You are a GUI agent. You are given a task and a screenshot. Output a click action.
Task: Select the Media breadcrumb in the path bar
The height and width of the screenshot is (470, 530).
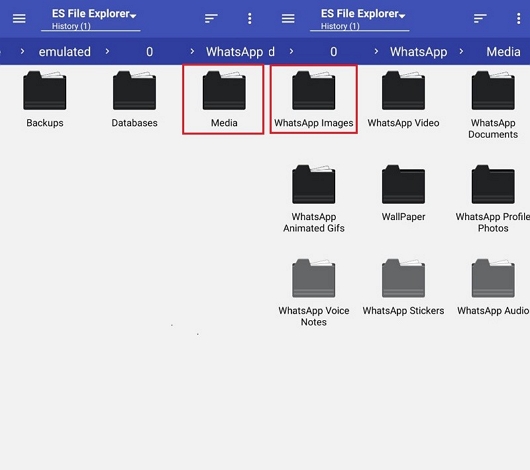click(x=503, y=52)
